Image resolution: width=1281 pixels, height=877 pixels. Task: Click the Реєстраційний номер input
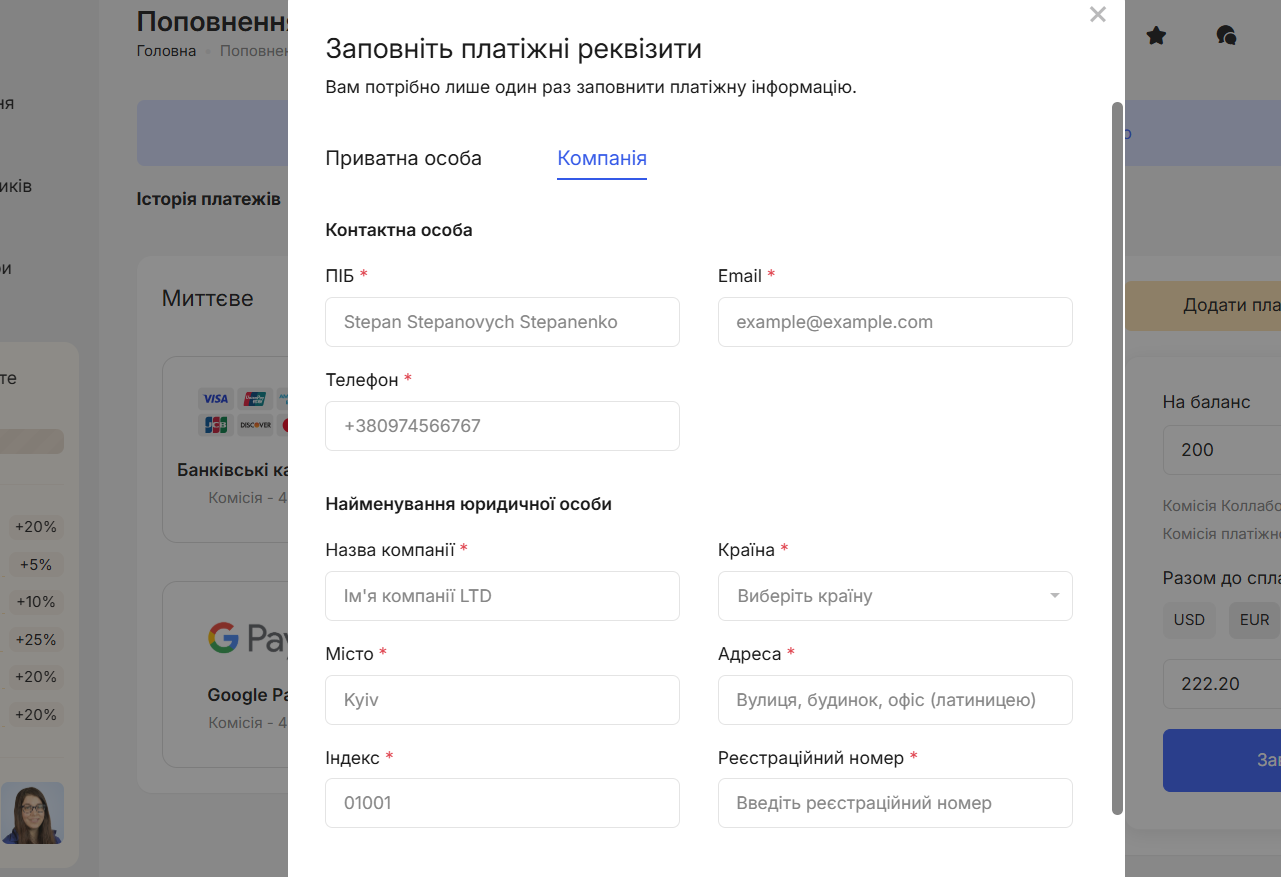pos(894,803)
